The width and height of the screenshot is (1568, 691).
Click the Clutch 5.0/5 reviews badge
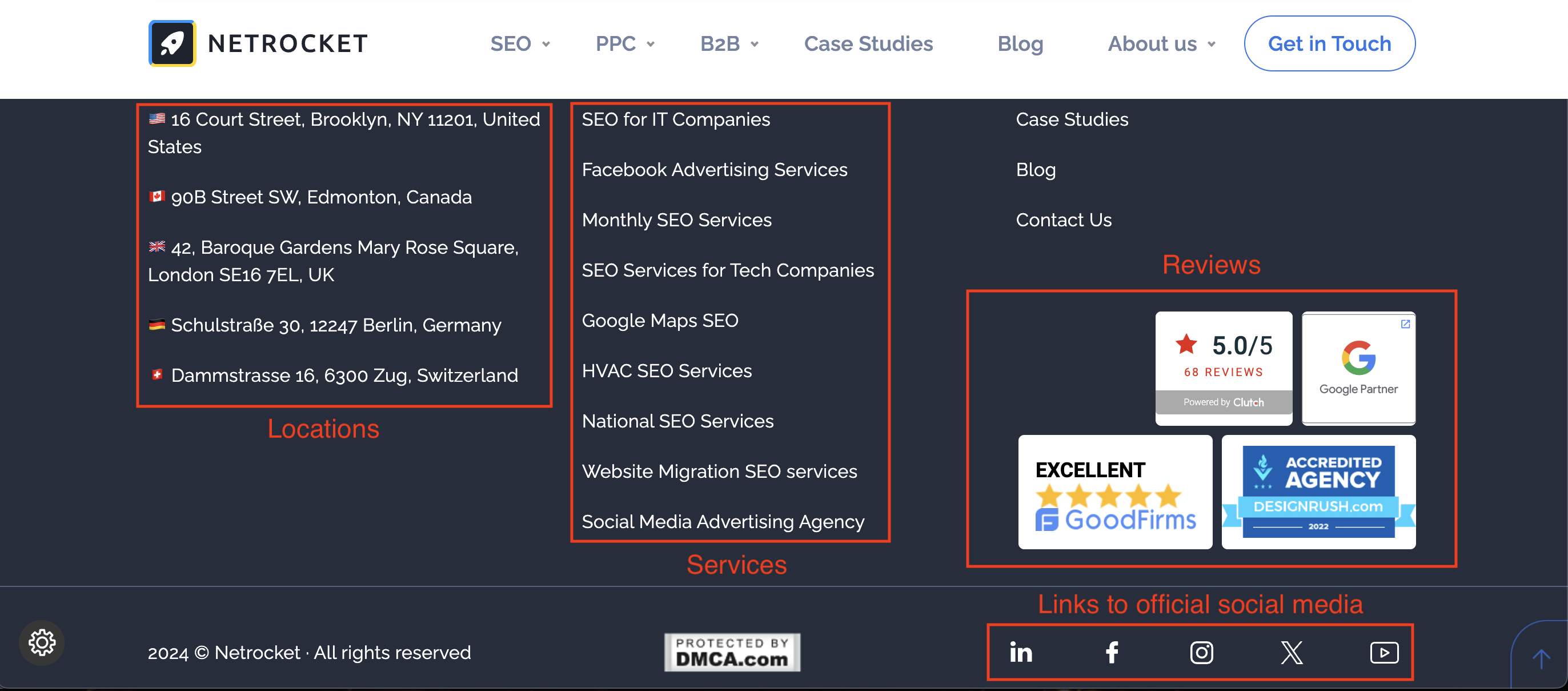[1224, 367]
